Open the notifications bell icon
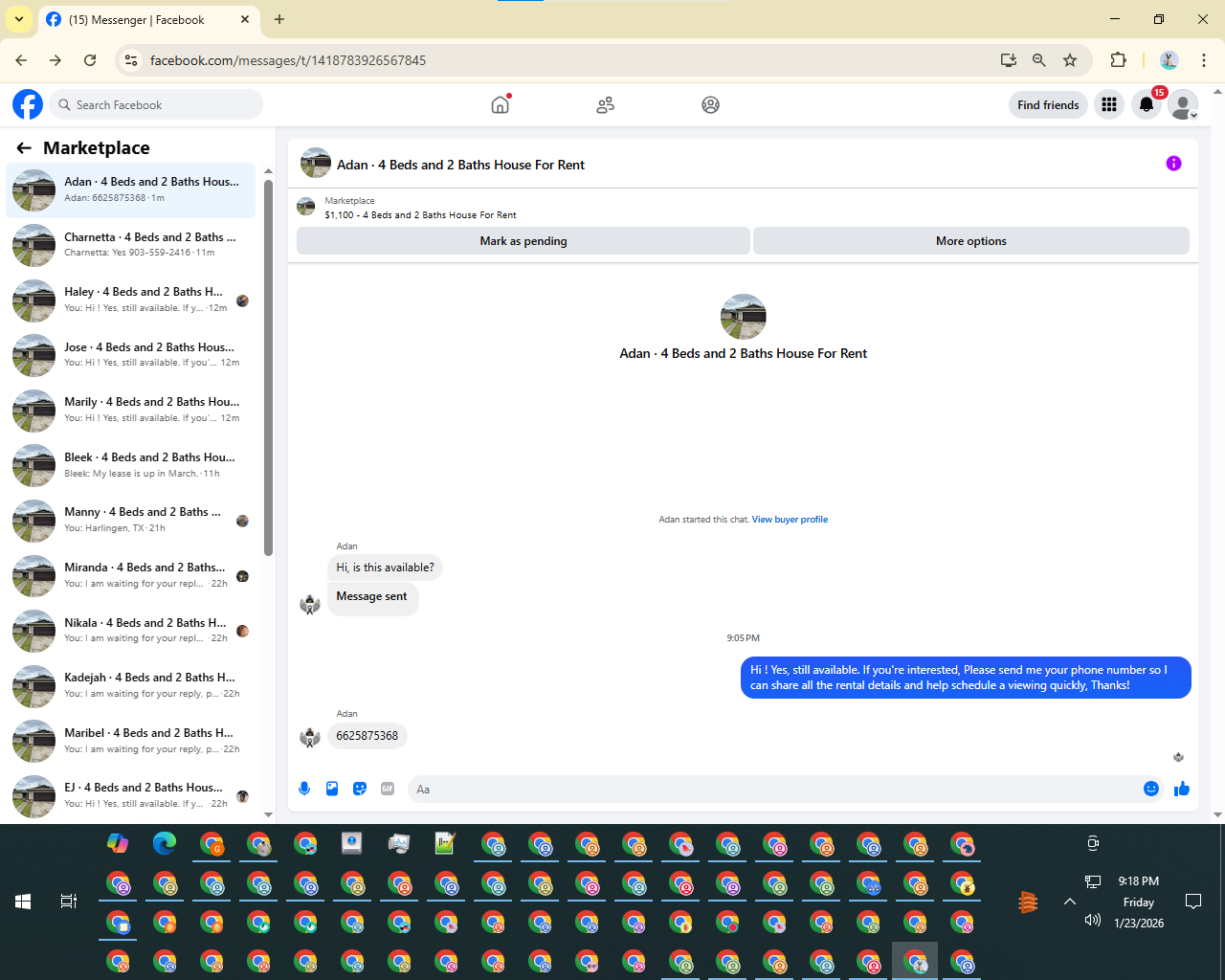1225x980 pixels. coord(1147,105)
